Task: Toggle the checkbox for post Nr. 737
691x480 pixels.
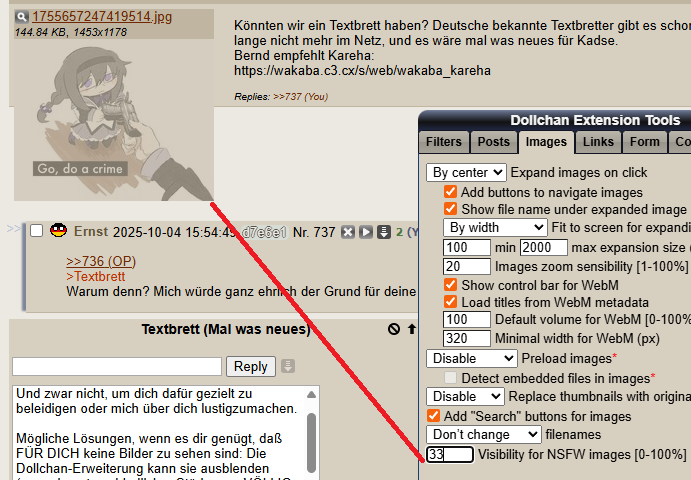Action: [x=37, y=232]
